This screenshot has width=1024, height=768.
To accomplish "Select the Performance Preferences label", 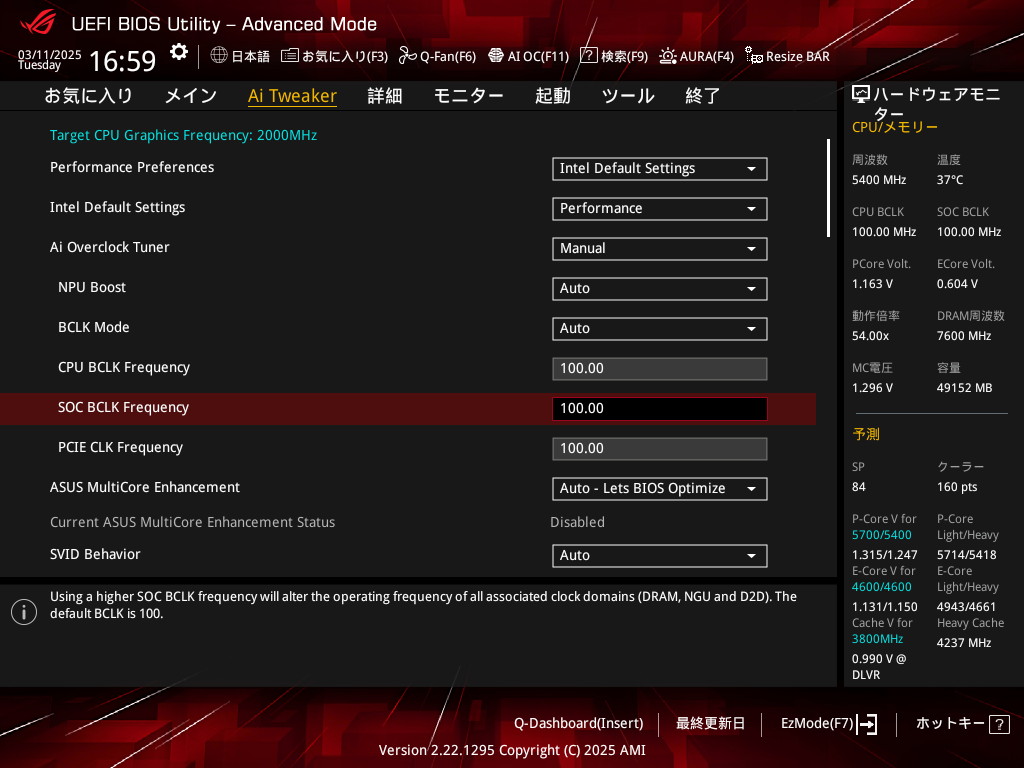I will tap(132, 167).
